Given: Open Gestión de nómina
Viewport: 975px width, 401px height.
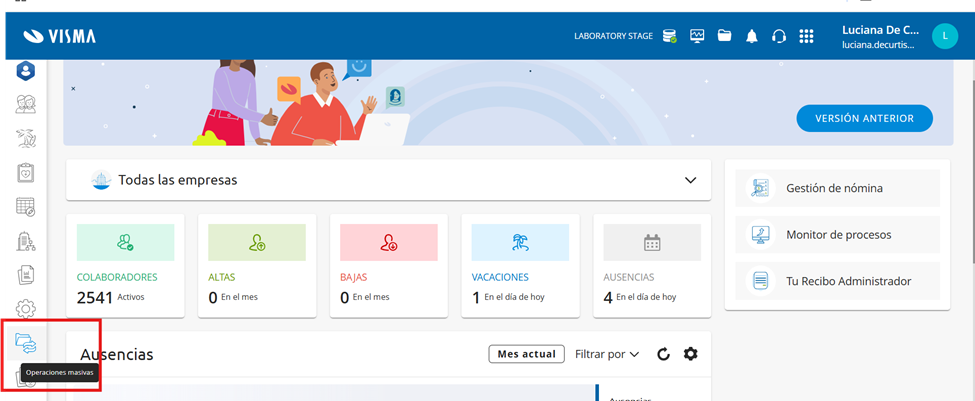Looking at the screenshot, I should point(838,188).
